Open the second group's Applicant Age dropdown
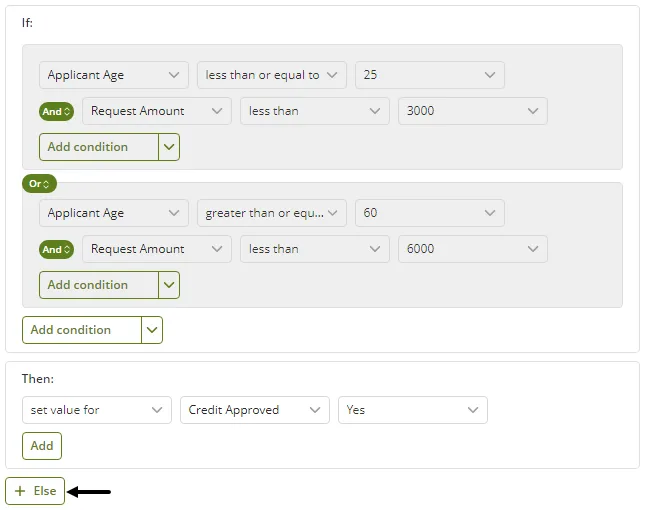The image size is (645, 510). click(x=114, y=213)
